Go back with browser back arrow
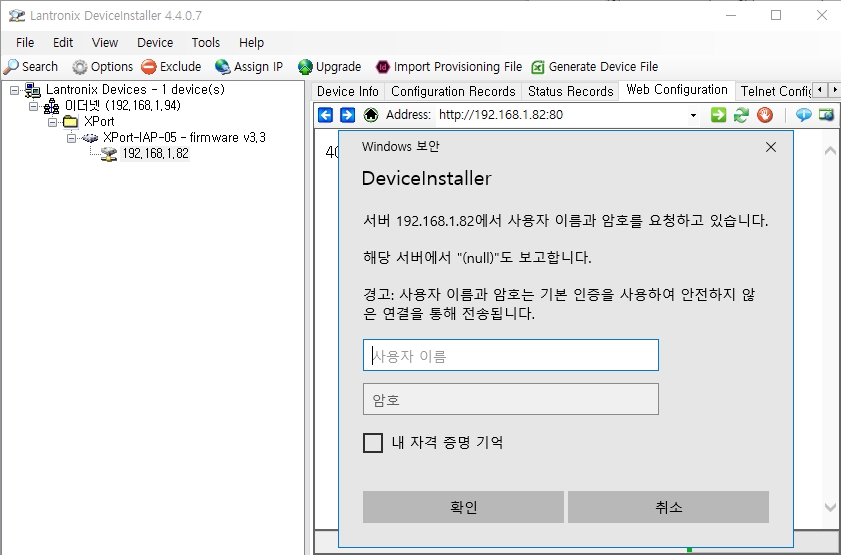841x555 pixels. click(325, 115)
